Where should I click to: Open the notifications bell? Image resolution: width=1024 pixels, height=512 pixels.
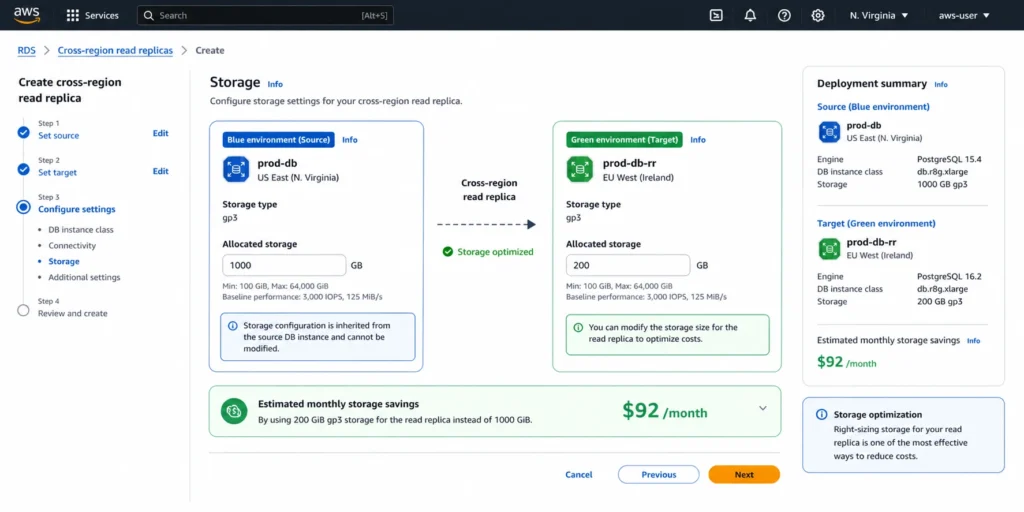(x=750, y=16)
